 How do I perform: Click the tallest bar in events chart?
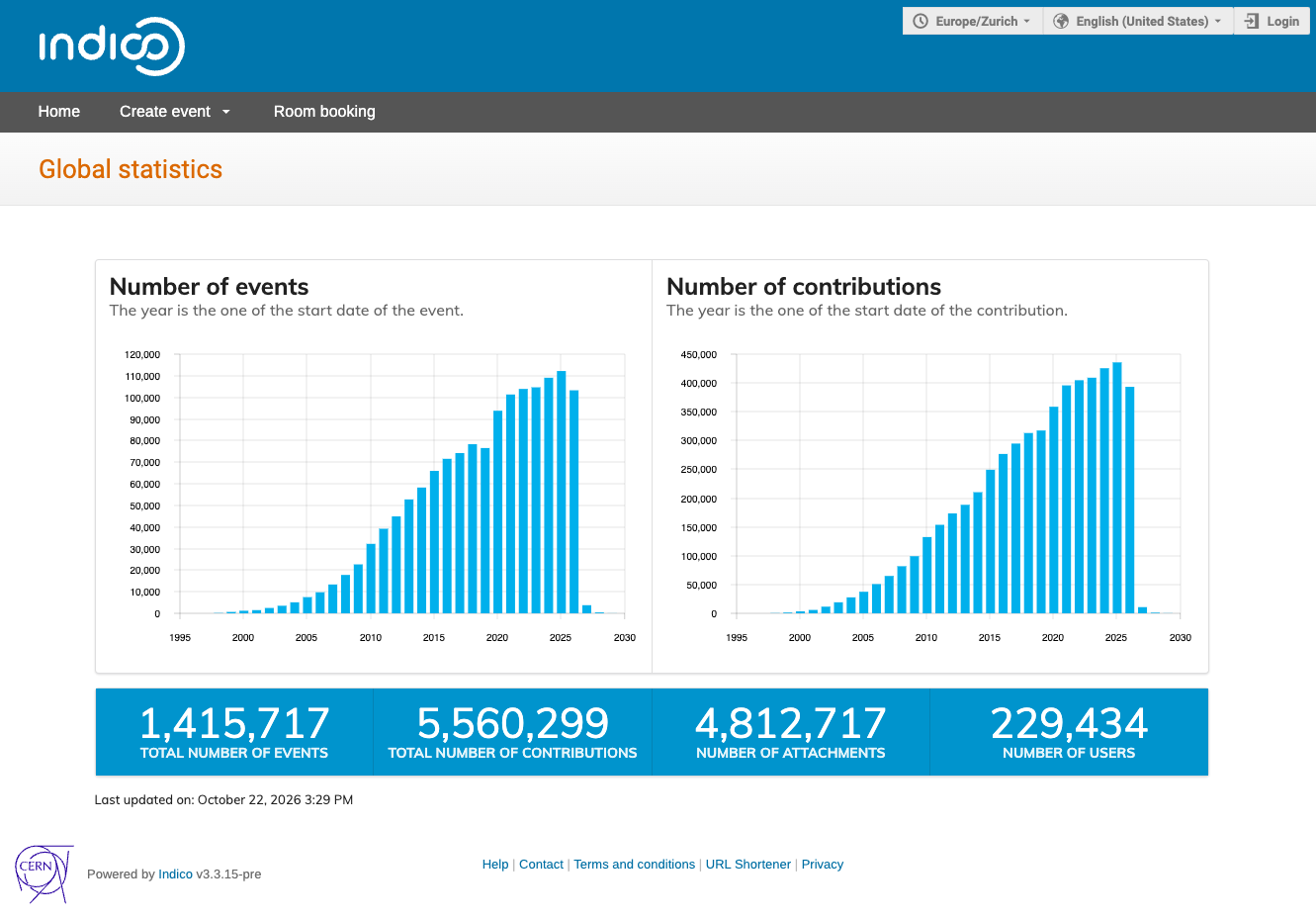pos(561,493)
